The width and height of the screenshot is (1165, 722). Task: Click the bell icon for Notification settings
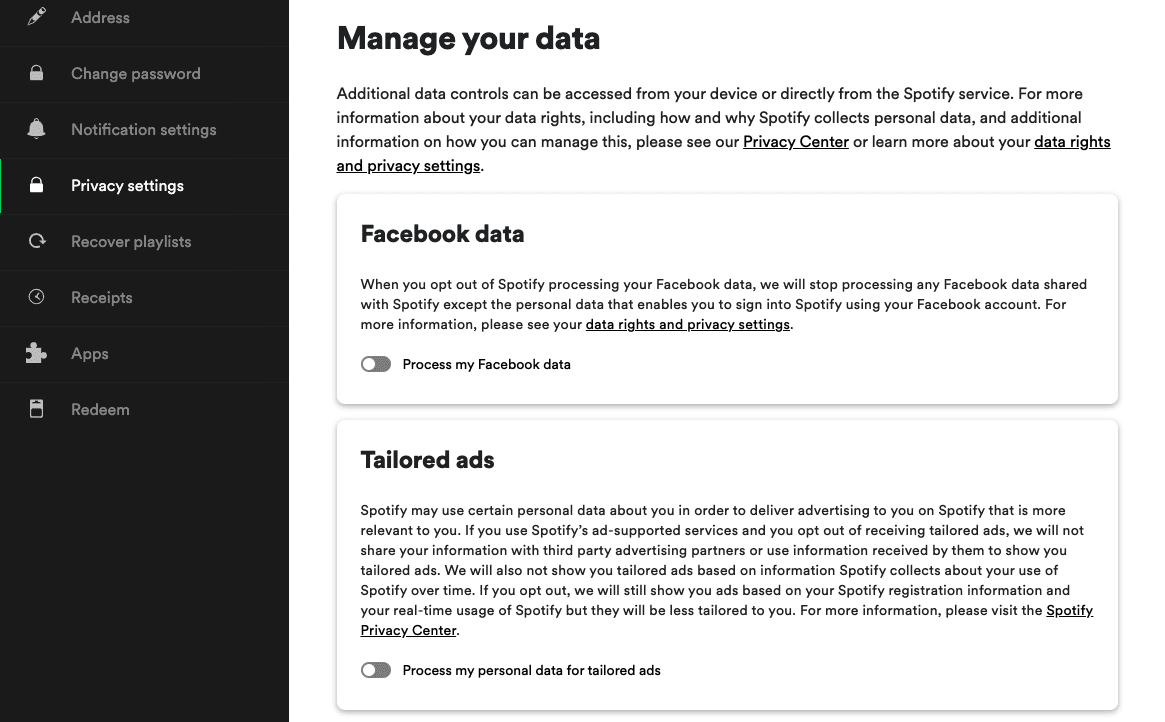point(37,129)
